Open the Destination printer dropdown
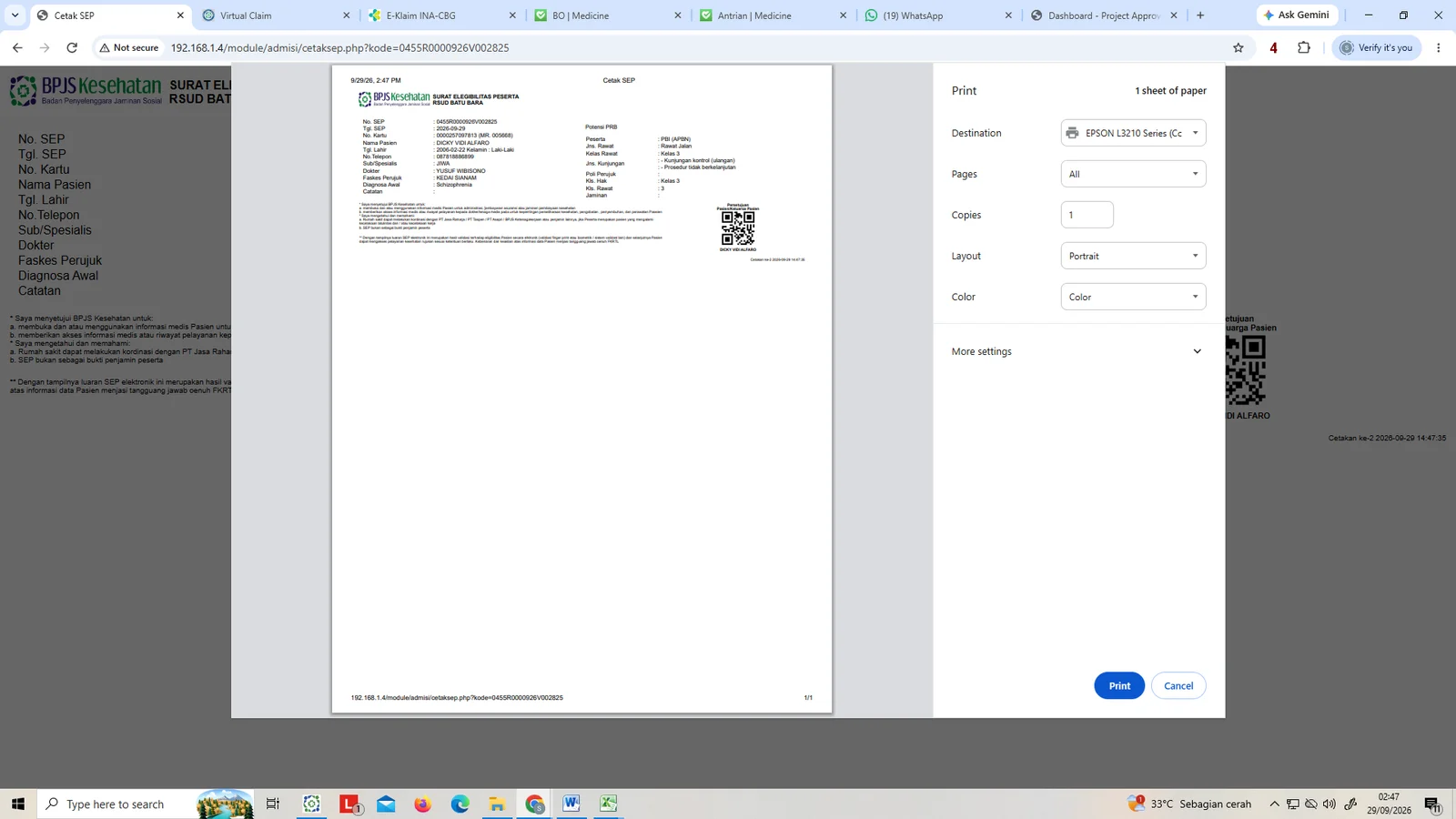 [1133, 133]
